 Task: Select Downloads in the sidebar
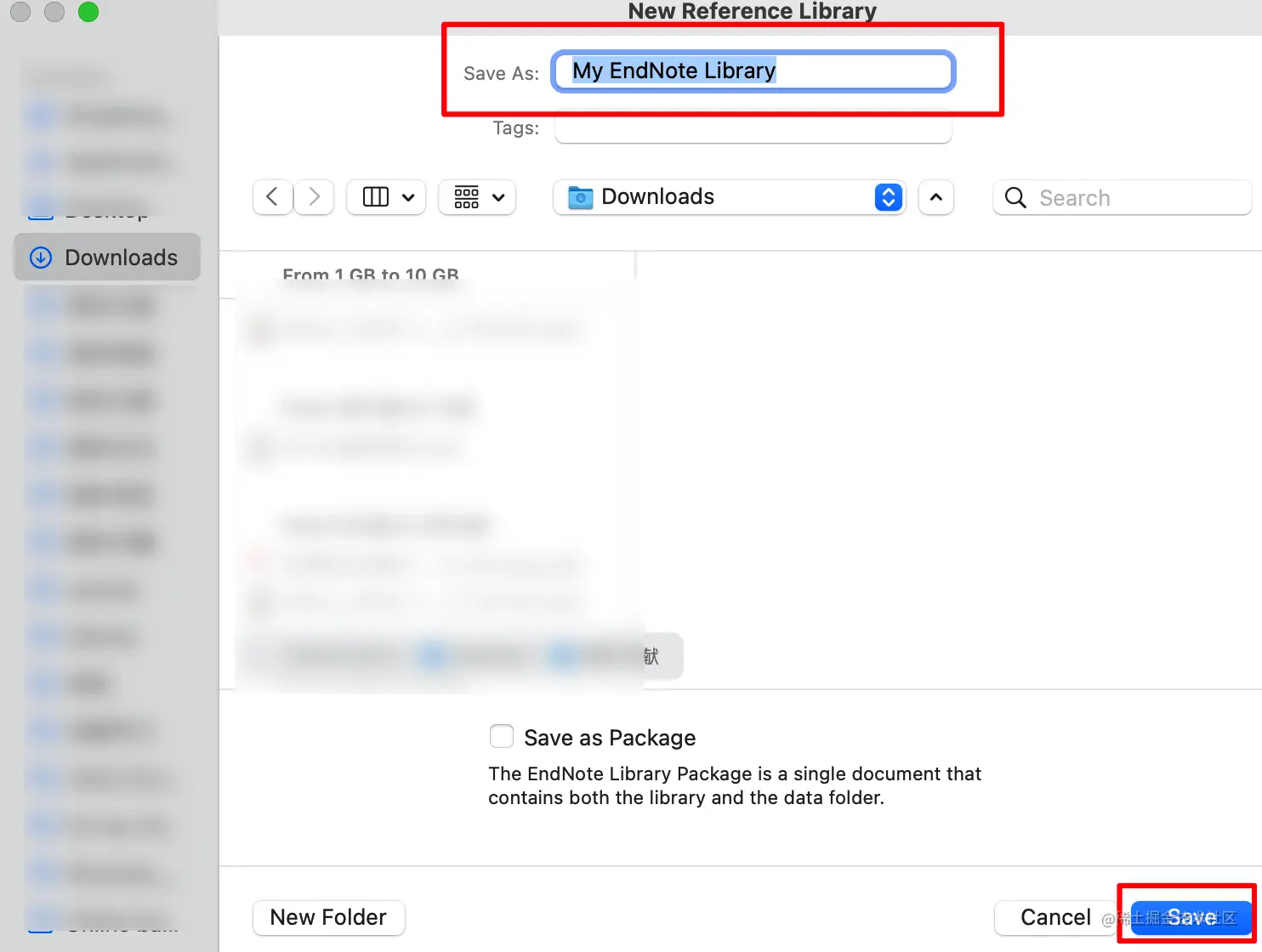pyautogui.click(x=107, y=257)
